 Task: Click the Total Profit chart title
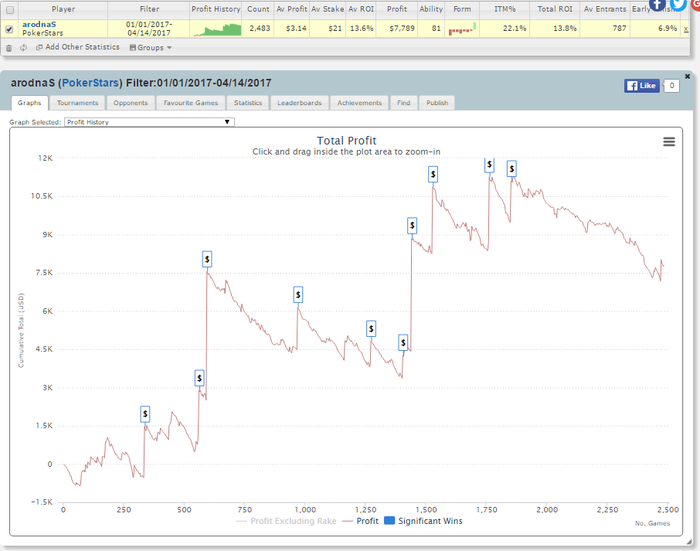click(346, 141)
